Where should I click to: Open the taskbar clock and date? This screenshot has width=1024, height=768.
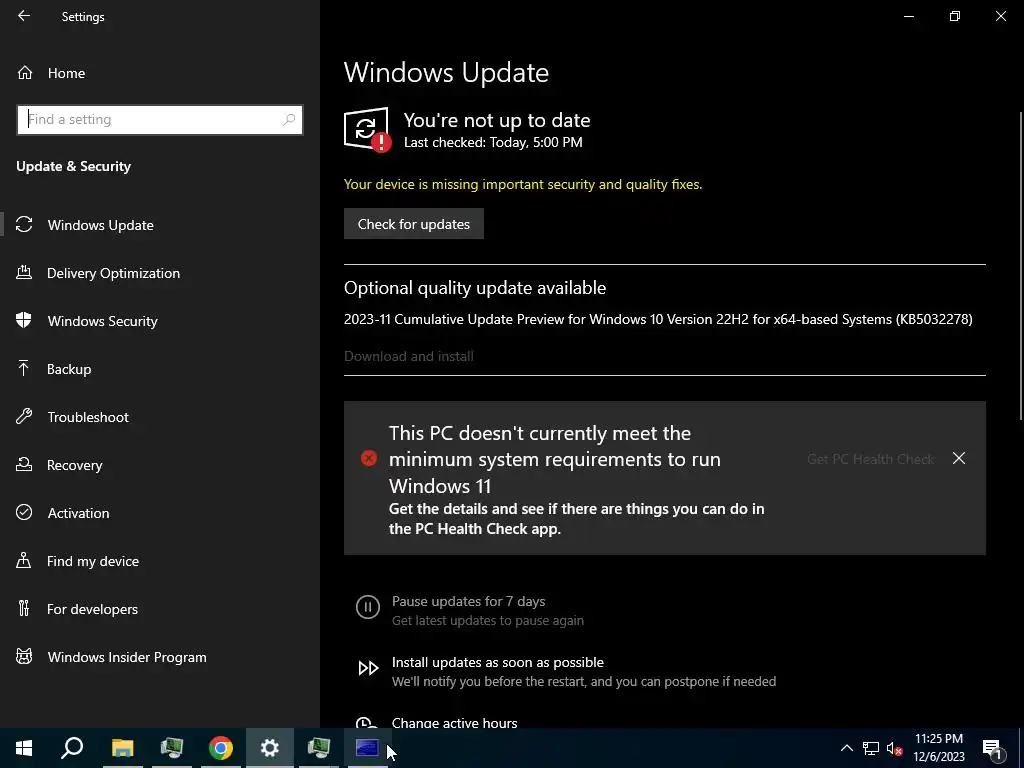[x=938, y=748]
